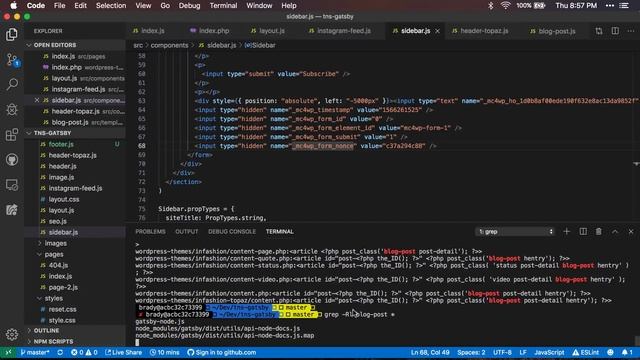The image size is (640, 360).
Task: Open the Debug view bug icon
Action: click(12, 109)
